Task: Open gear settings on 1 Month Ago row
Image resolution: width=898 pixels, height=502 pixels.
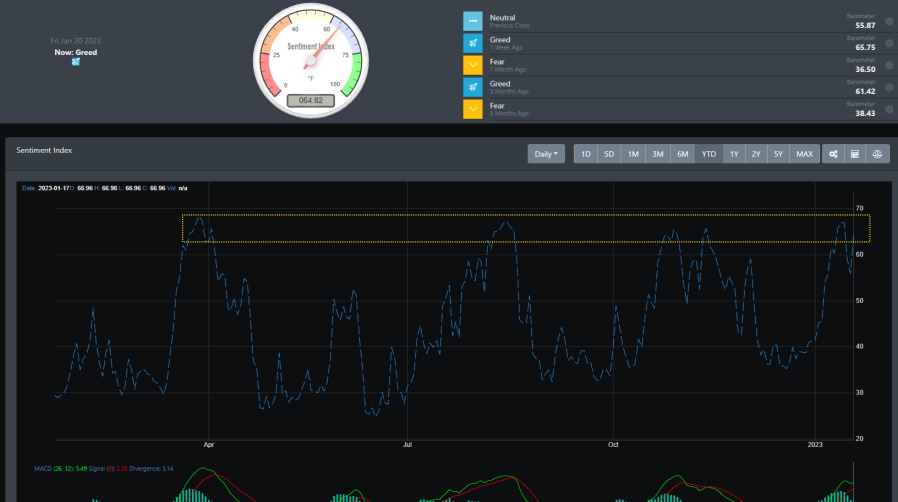Action: (x=889, y=65)
